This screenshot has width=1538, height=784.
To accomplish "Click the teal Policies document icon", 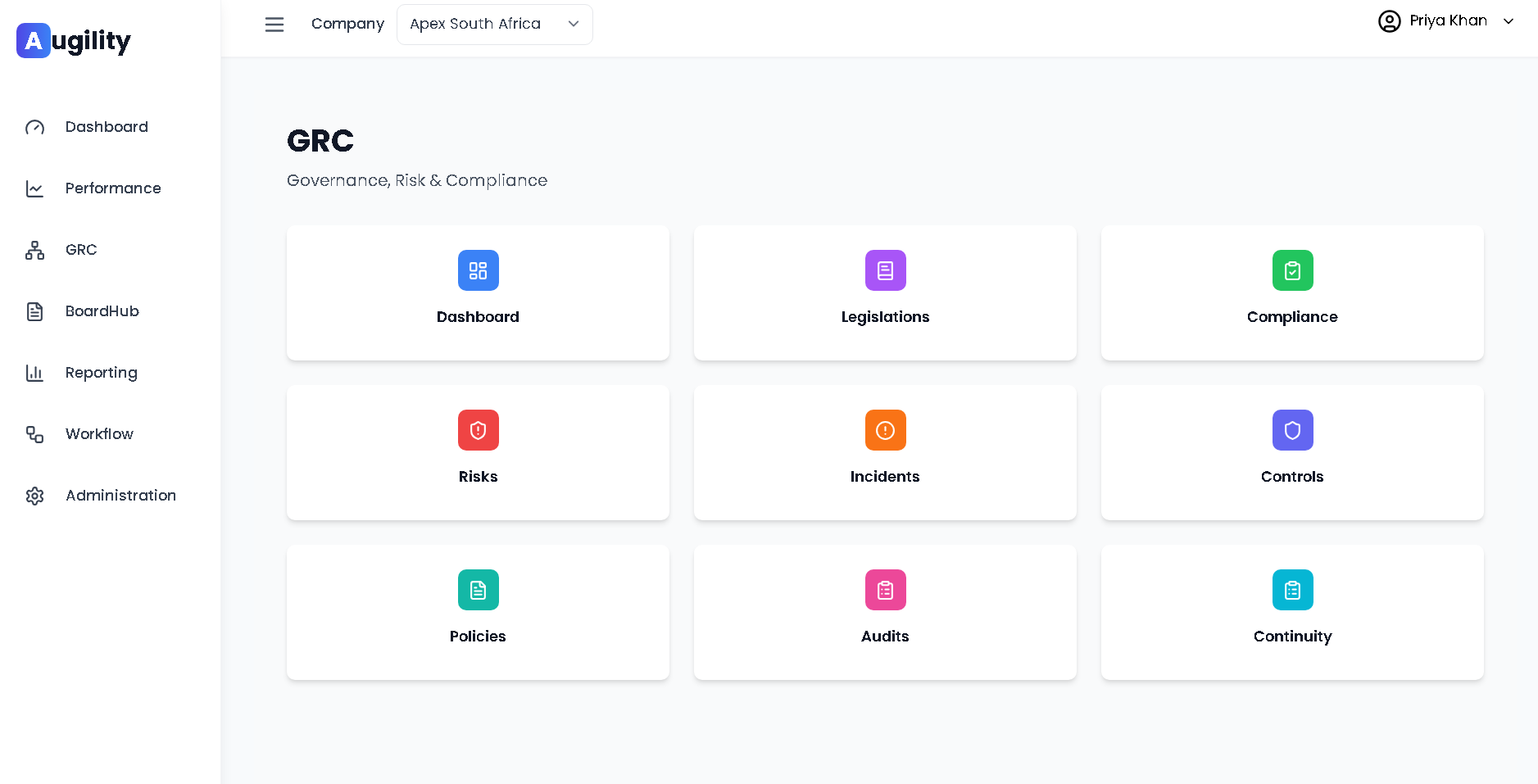I will click(x=478, y=590).
